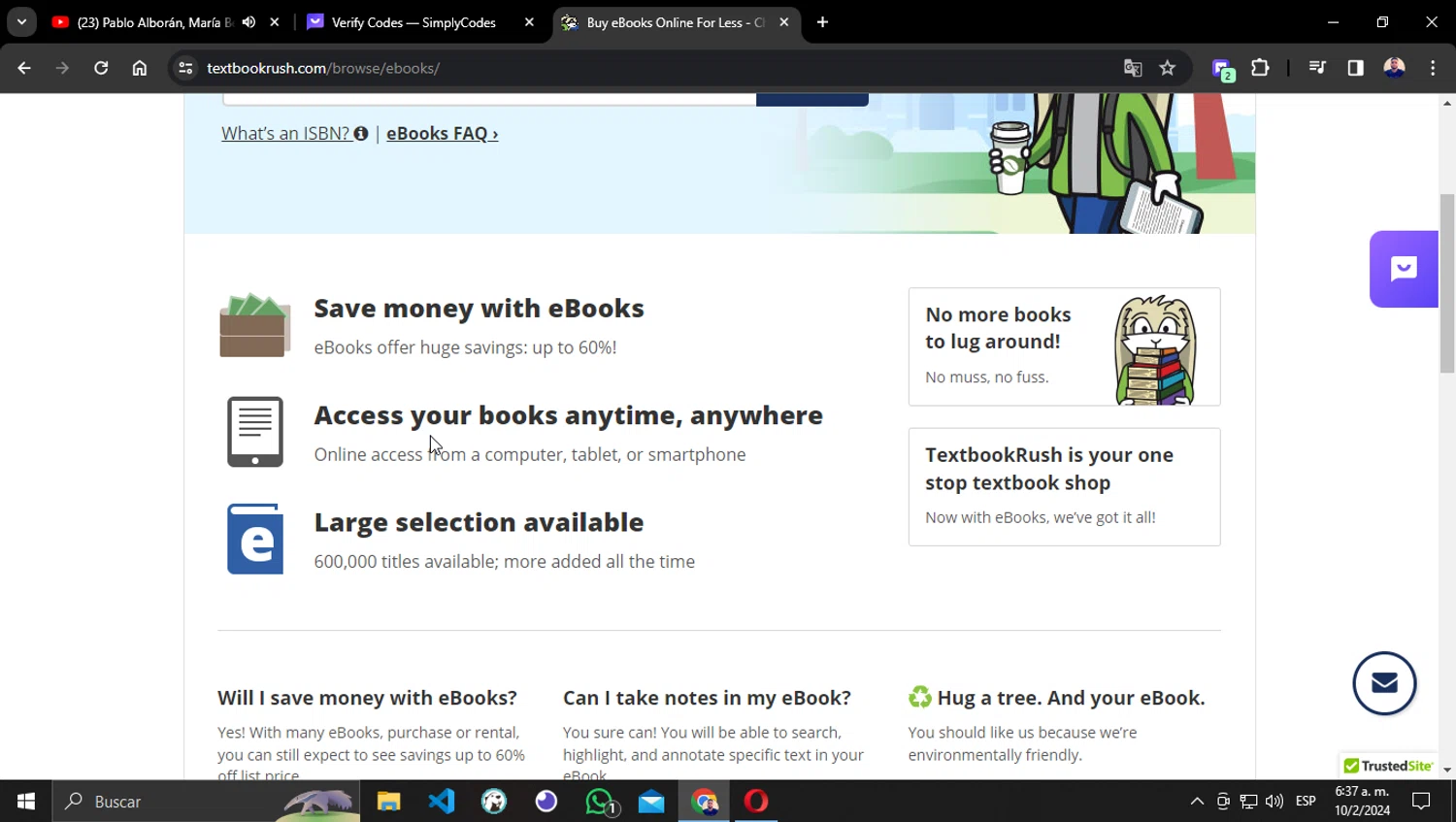Close the Pablo Alborán YouTube tab
The height and width of the screenshot is (822, 1456).
[x=275, y=22]
